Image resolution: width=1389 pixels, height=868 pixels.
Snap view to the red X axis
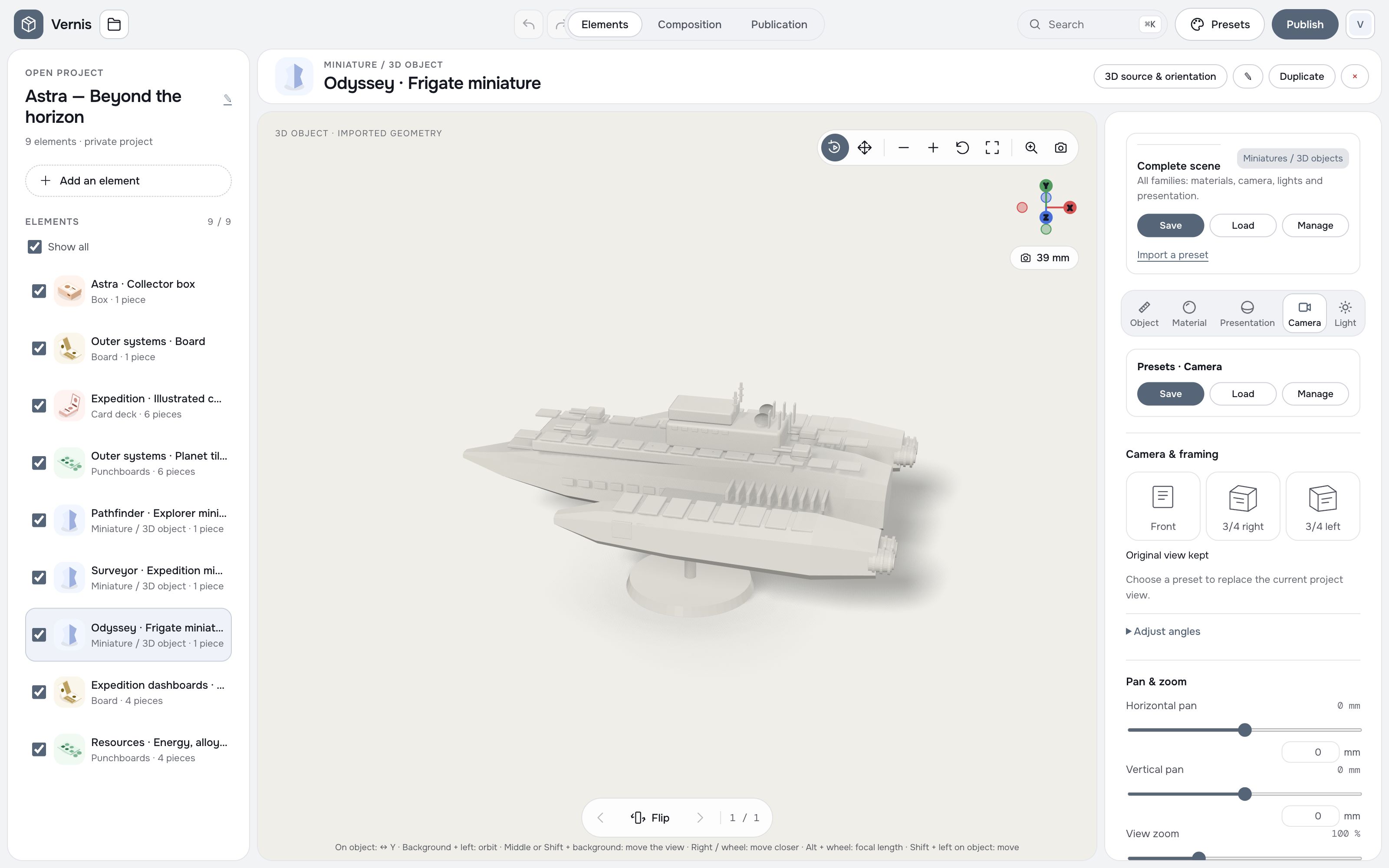pyautogui.click(x=1070, y=208)
